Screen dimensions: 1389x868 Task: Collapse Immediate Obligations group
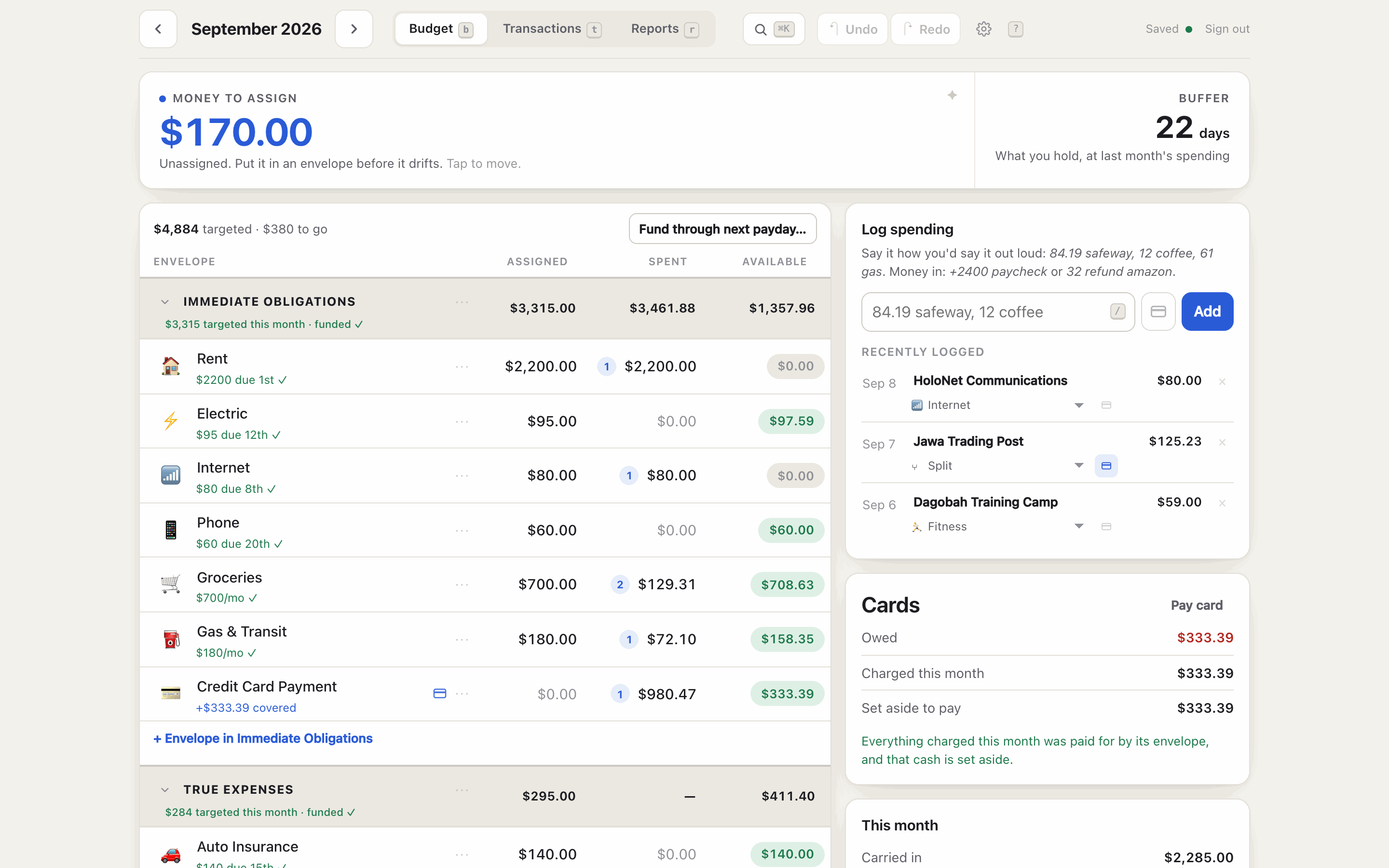pyautogui.click(x=165, y=302)
